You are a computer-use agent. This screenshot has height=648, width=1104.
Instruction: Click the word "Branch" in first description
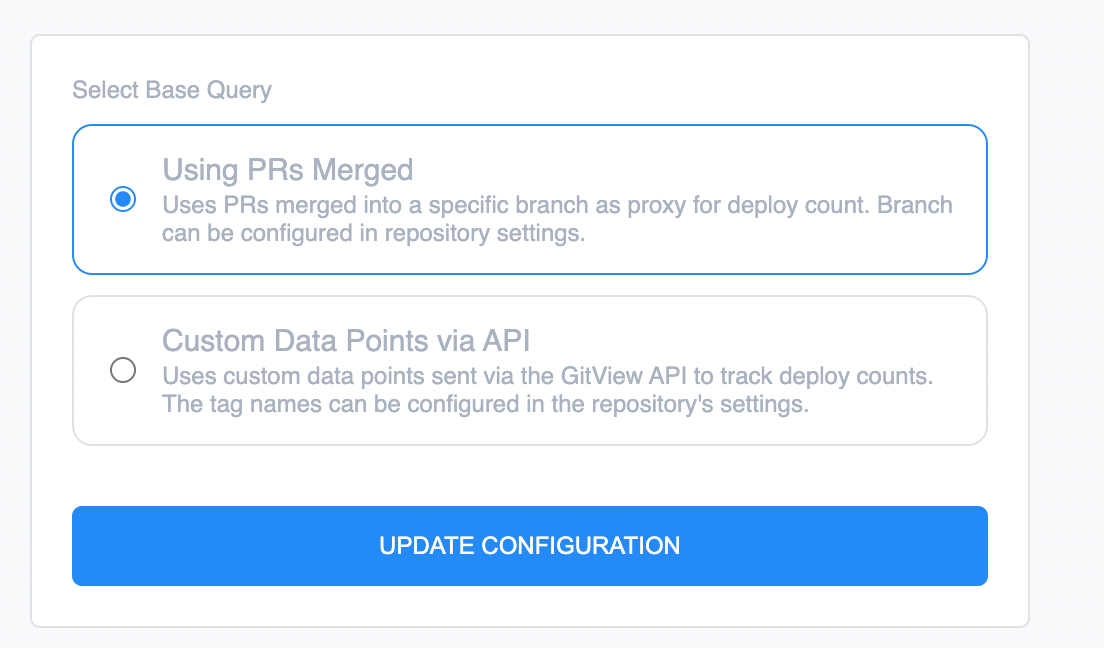[x=915, y=205]
